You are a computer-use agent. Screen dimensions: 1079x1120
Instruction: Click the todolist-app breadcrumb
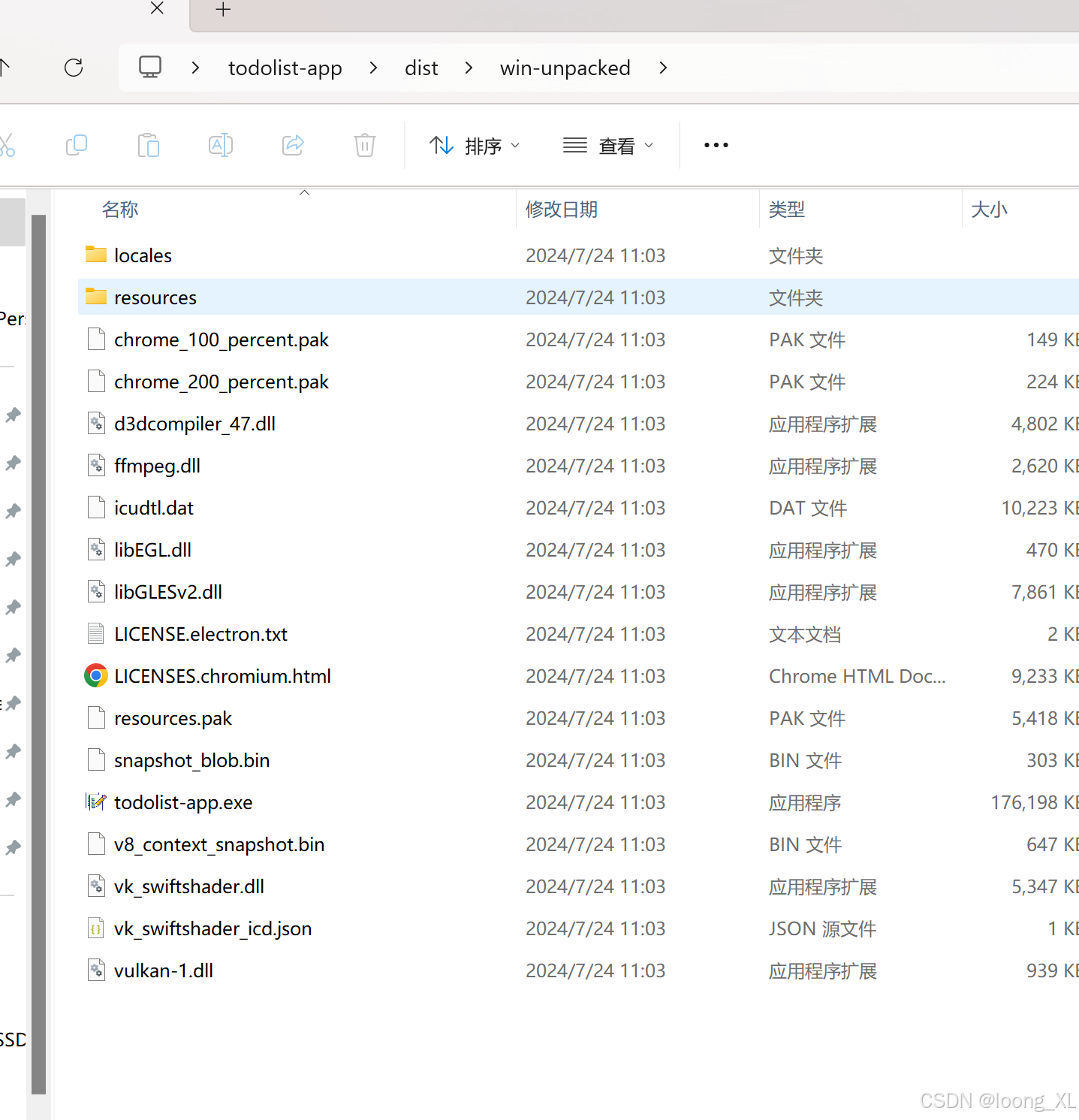coord(285,68)
